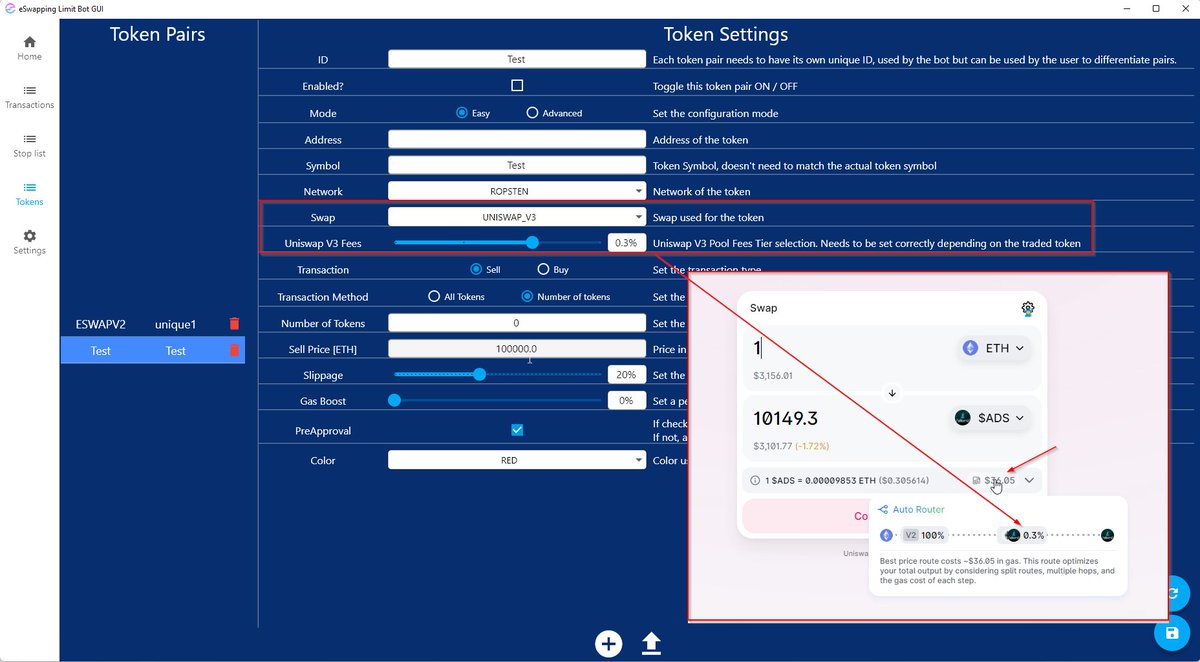Click the Gas Boost 0% value box
Screen dimensions: 1200x662
626,400
